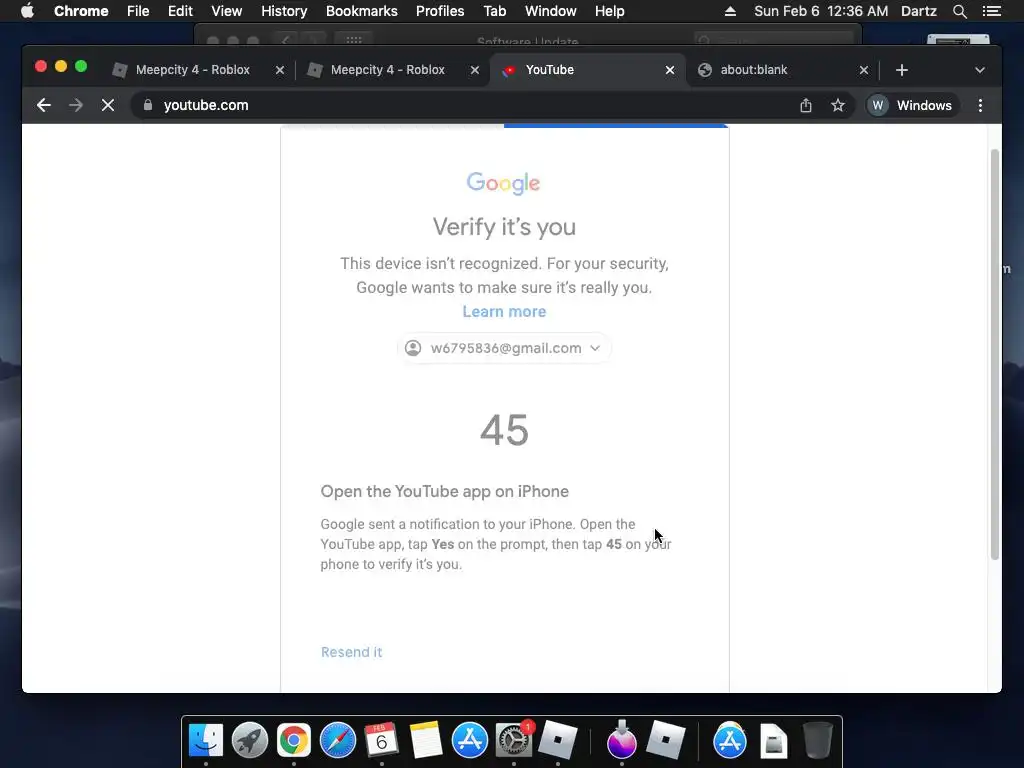
Task: Open the Chrome menu in menu bar
Action: 81,11
